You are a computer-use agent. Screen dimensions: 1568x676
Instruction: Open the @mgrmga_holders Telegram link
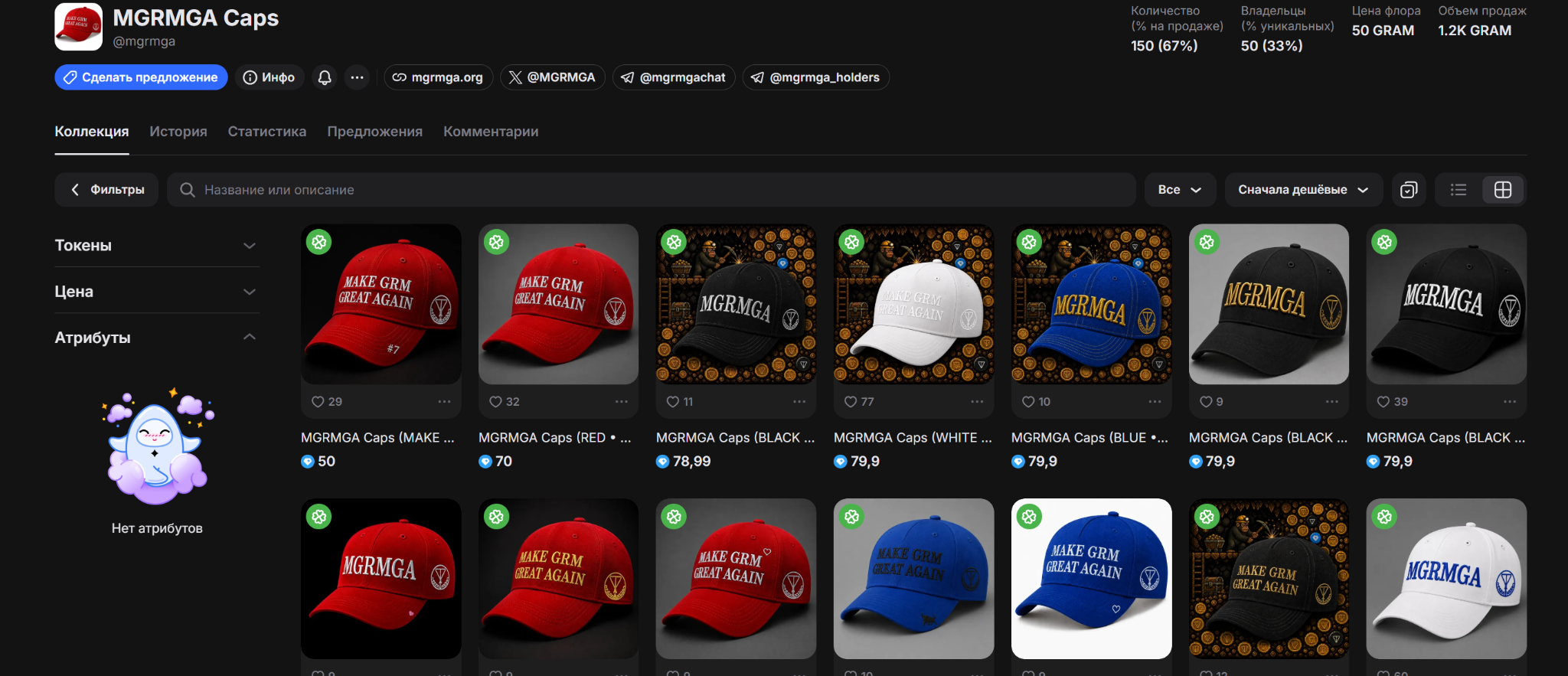click(815, 77)
